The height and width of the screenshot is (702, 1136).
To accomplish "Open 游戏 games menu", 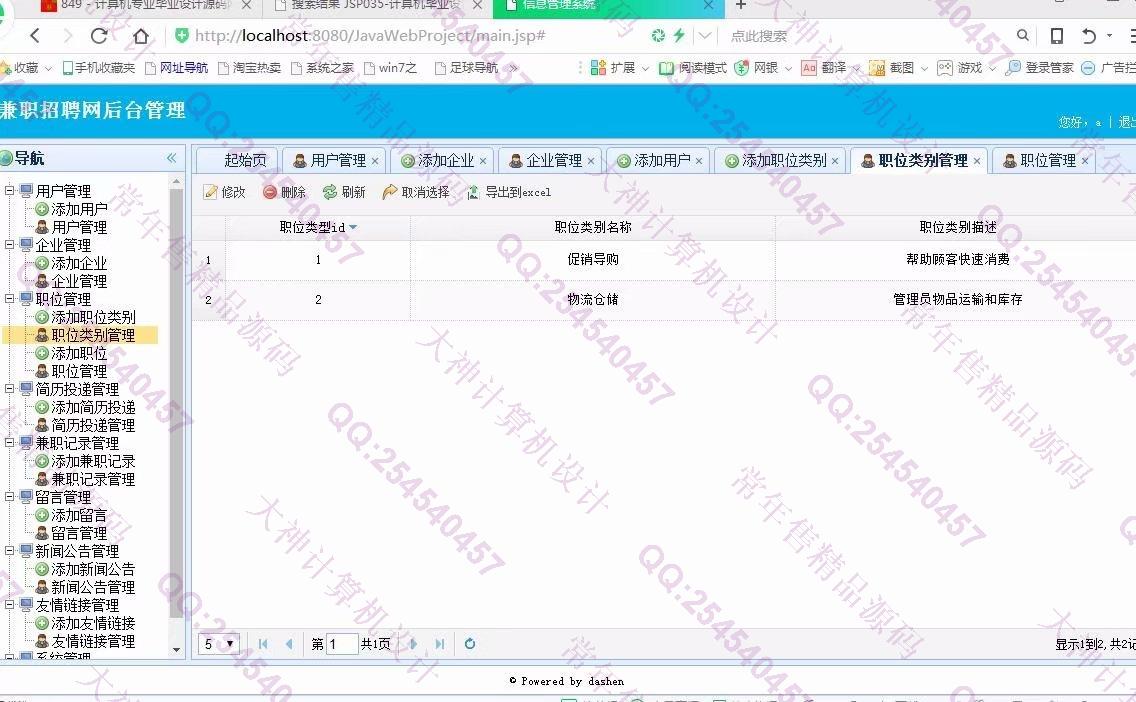I will [966, 67].
